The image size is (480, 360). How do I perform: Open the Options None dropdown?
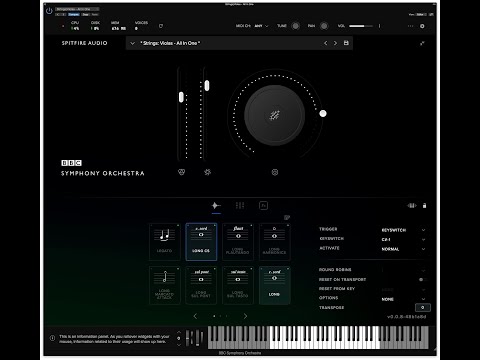[x=403, y=299]
